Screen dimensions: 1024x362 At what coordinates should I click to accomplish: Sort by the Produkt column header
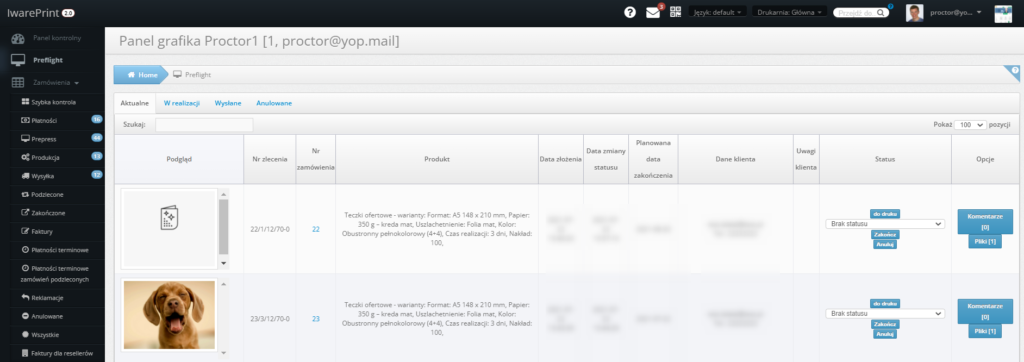(x=437, y=159)
